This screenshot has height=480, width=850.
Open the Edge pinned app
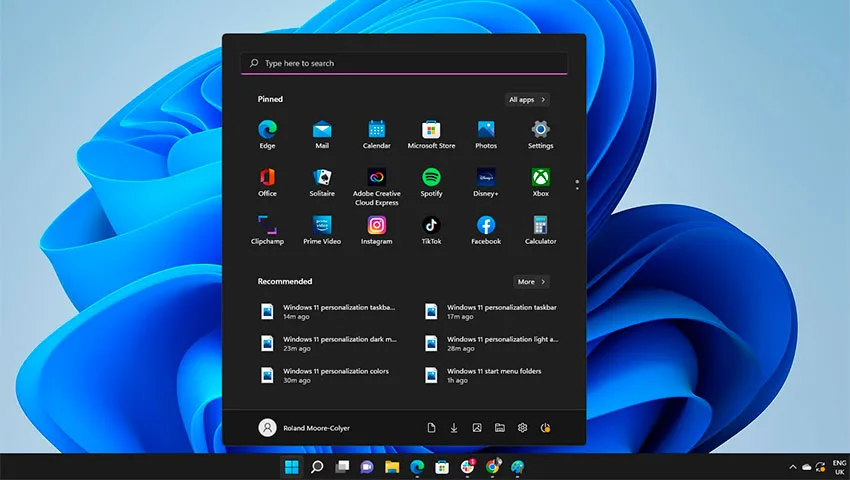(267, 134)
